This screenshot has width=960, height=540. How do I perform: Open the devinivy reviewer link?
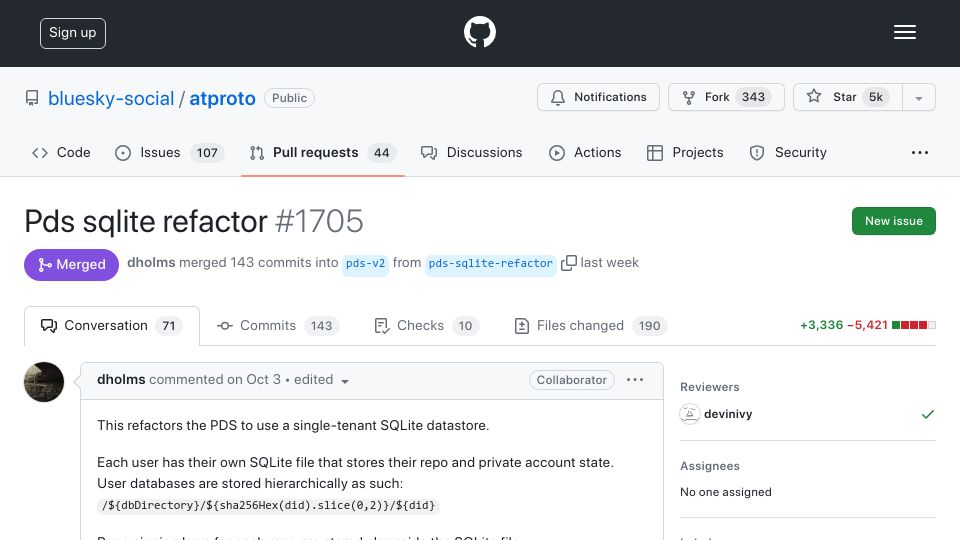click(728, 414)
